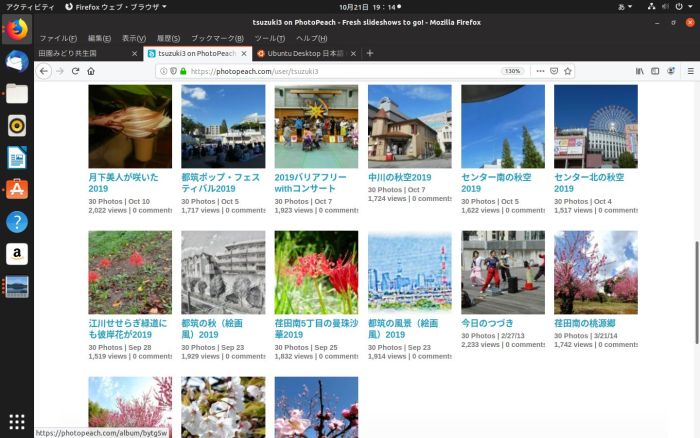Reload the page with the refresh icon
This screenshot has width=700, height=438.
(75, 71)
